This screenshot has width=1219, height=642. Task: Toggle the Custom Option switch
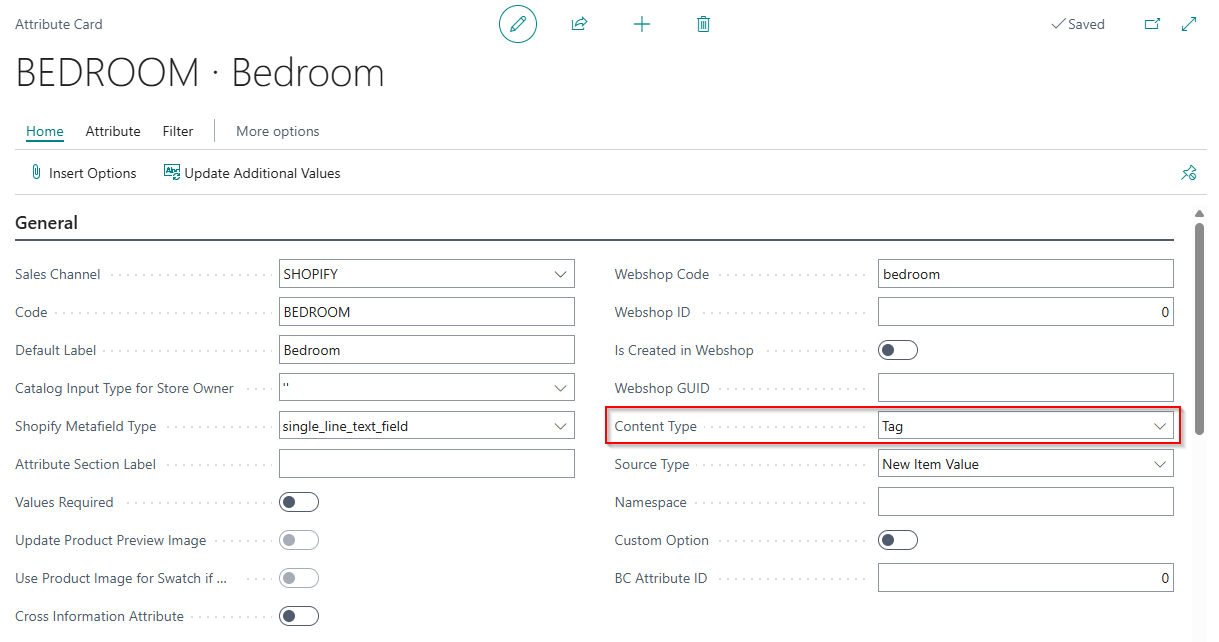tap(898, 540)
